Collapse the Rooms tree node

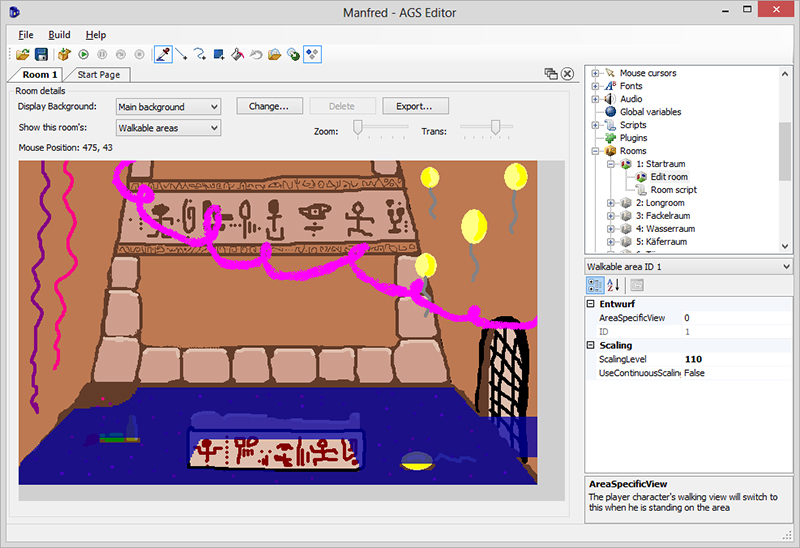[597, 151]
